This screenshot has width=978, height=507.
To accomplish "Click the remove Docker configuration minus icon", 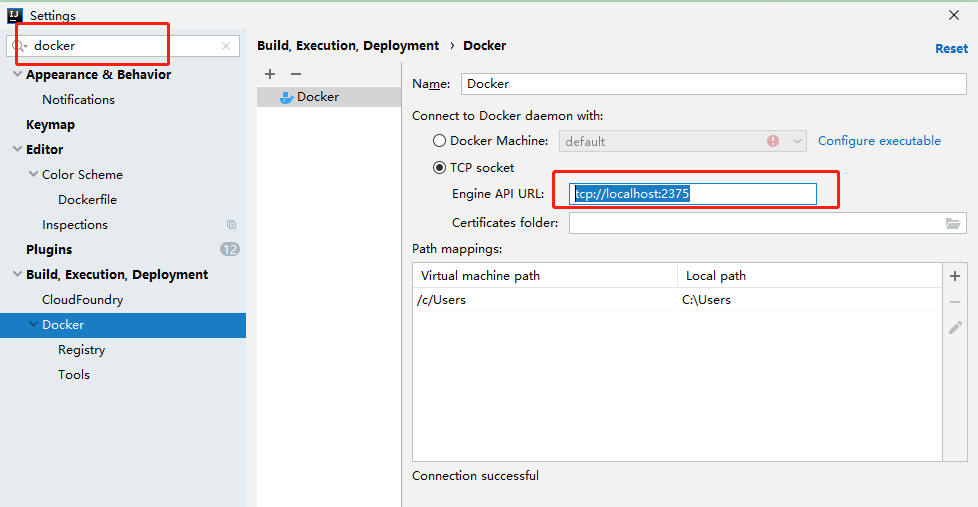I will coord(295,74).
